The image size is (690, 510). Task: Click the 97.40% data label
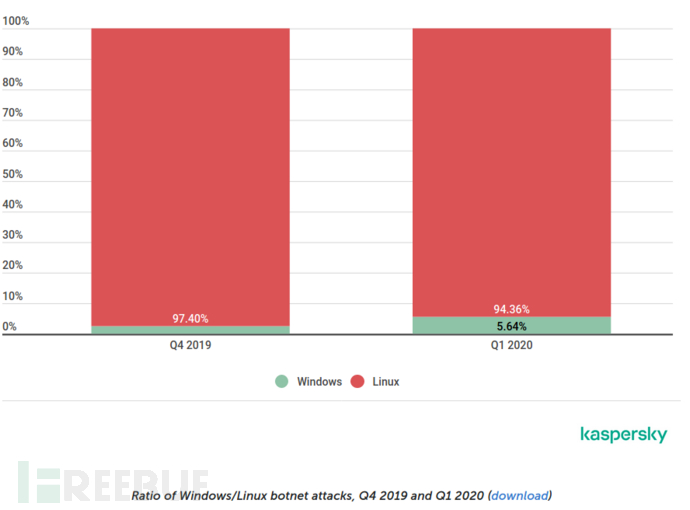(190, 319)
